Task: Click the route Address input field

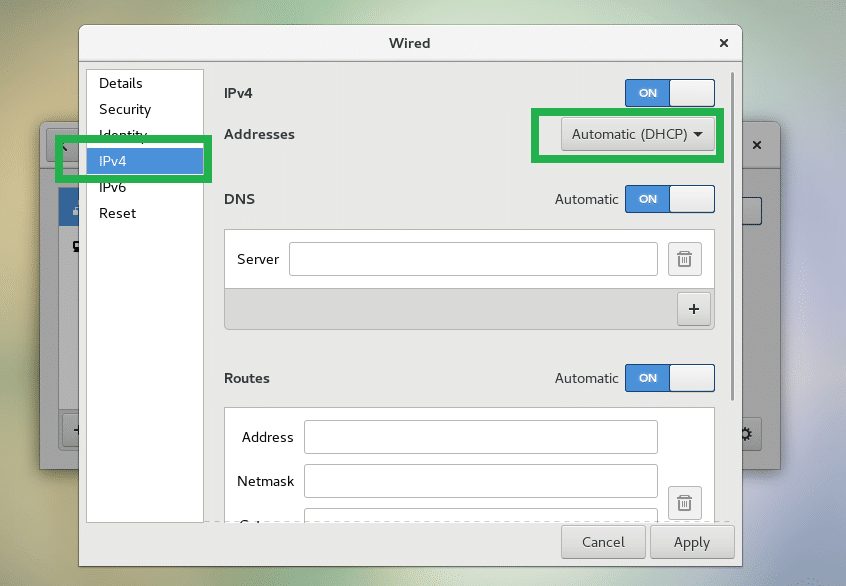Action: (480, 437)
